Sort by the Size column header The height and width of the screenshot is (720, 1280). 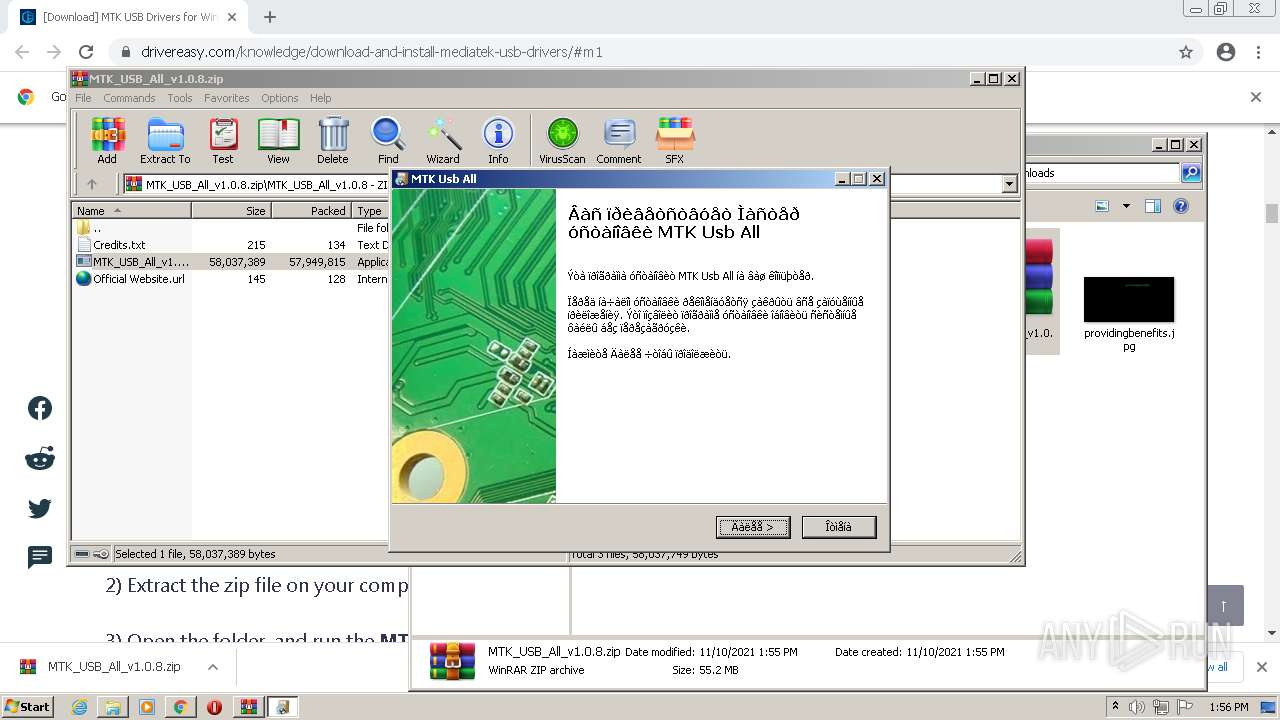click(x=231, y=211)
